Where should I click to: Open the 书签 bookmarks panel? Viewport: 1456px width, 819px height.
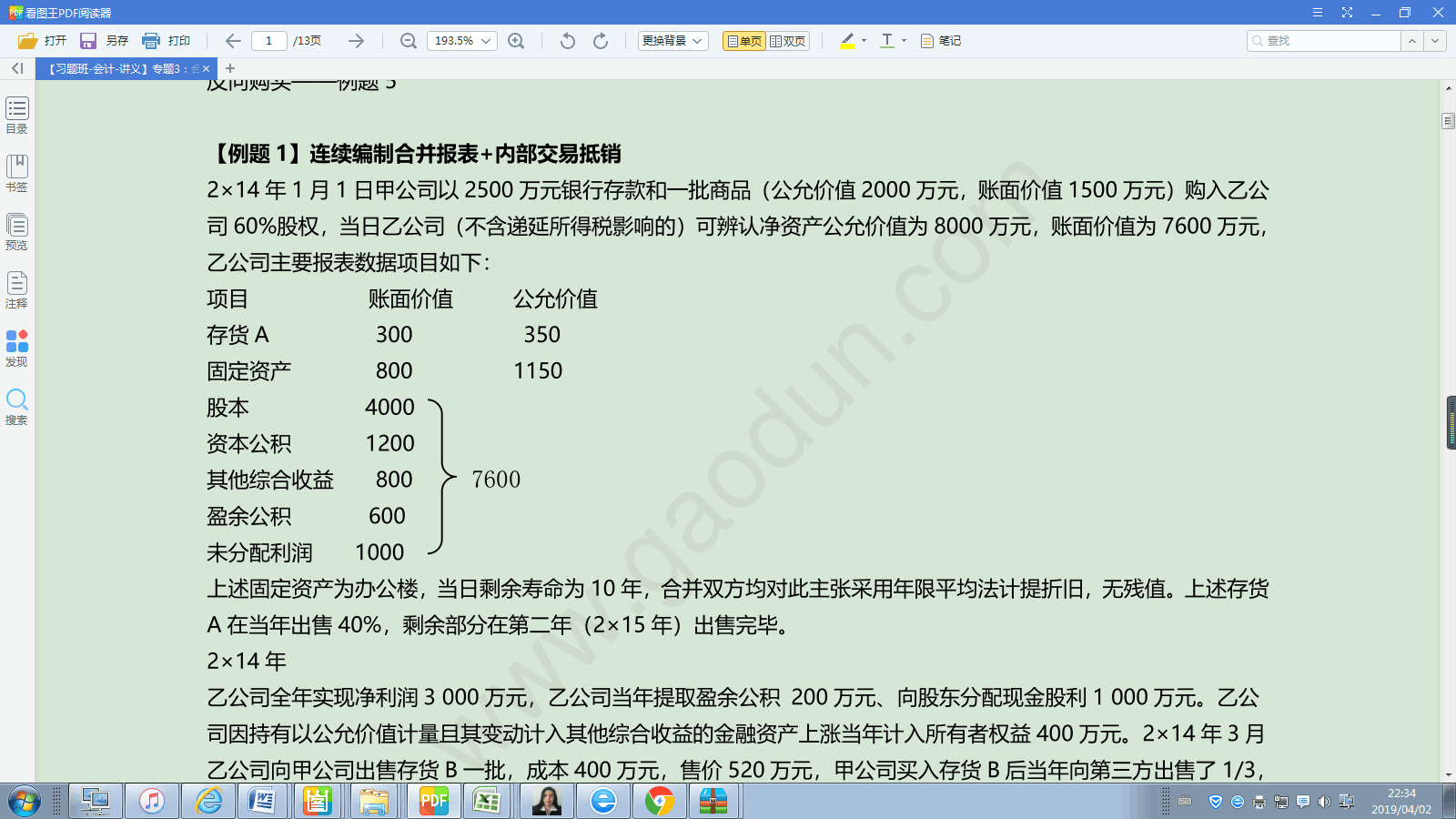coord(16,173)
